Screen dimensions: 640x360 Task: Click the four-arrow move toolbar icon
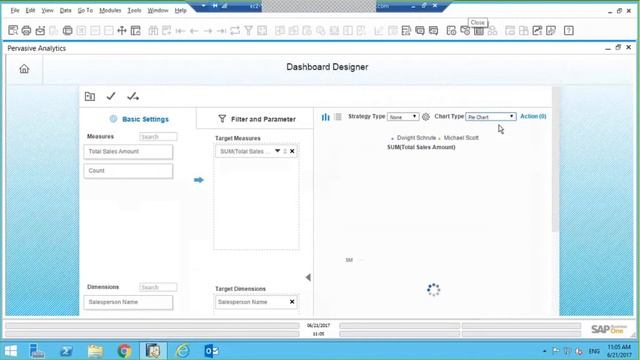tap(122, 30)
